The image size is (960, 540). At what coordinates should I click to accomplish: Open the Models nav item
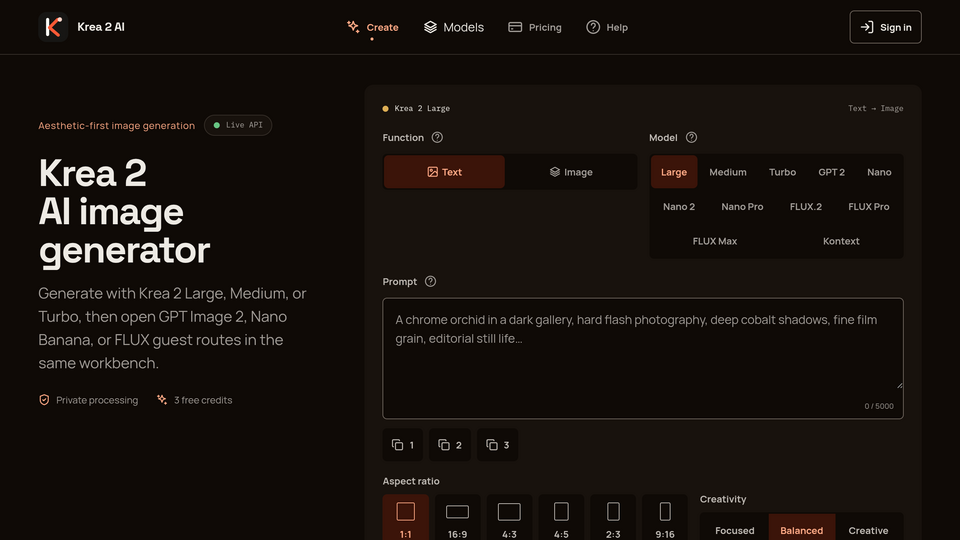click(x=454, y=27)
